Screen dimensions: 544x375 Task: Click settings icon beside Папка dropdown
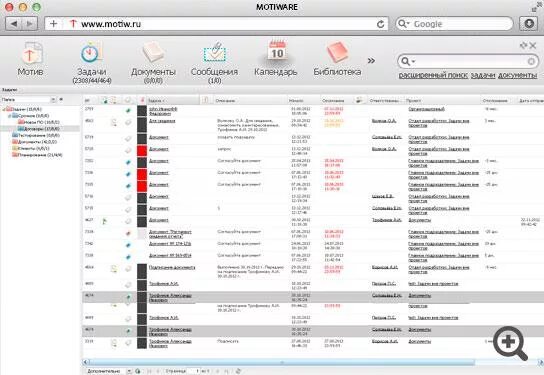(x=61, y=100)
